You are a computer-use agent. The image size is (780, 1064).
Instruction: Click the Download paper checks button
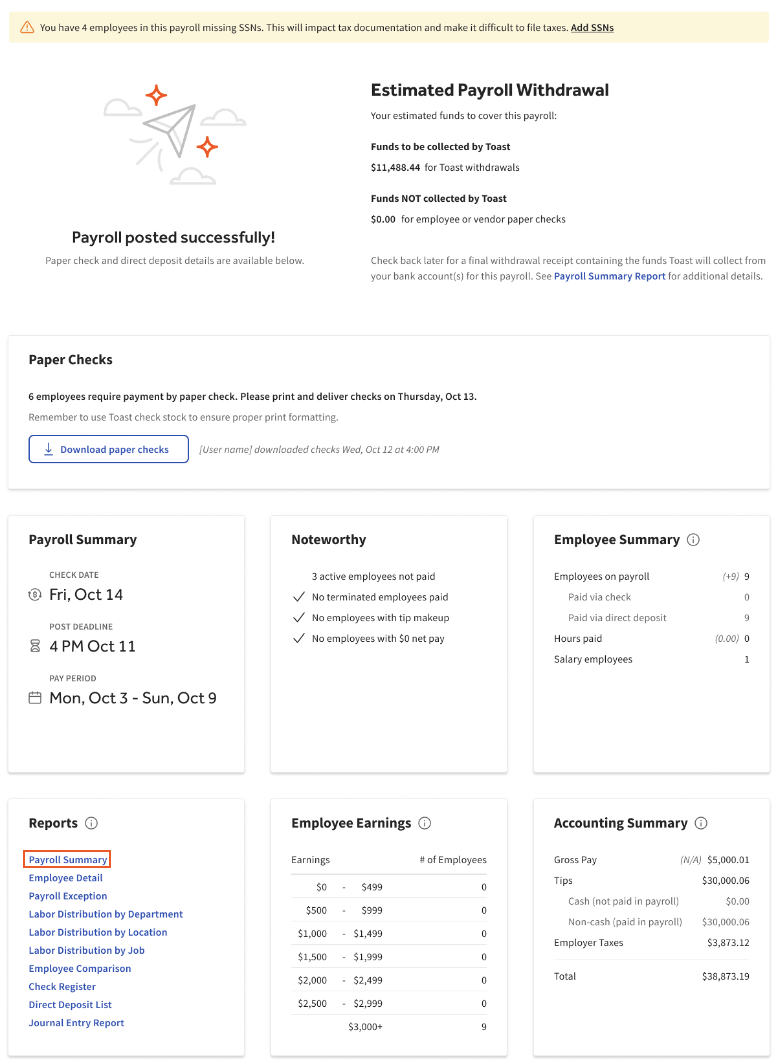(108, 449)
